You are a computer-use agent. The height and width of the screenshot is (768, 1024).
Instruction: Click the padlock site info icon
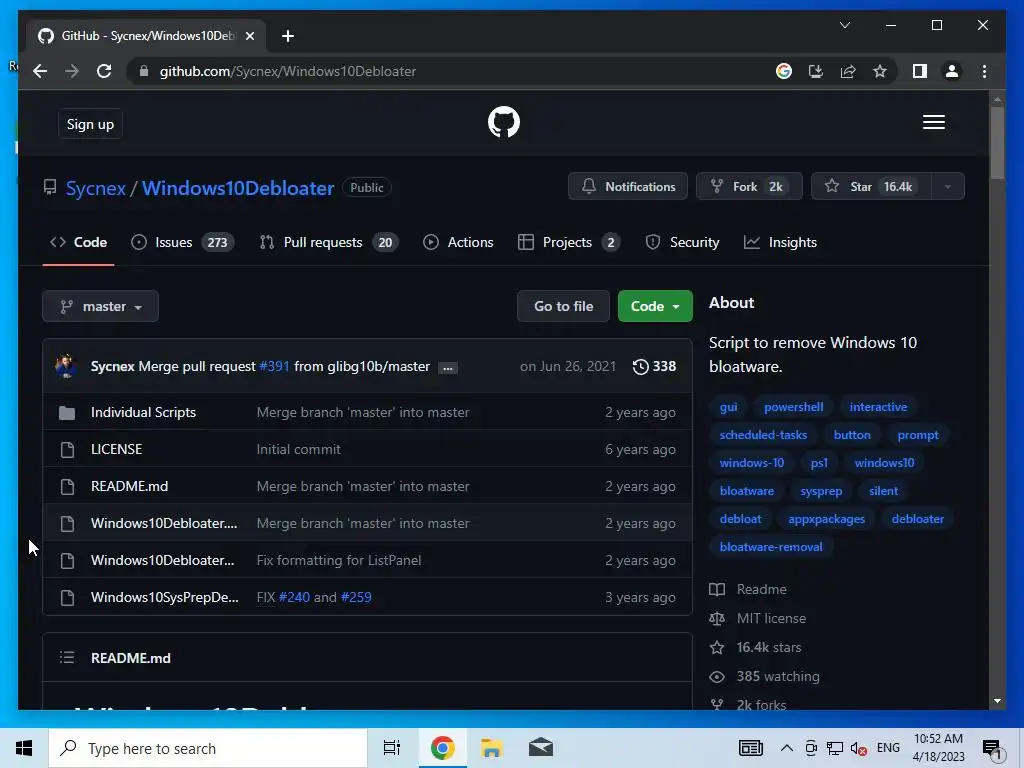click(x=144, y=71)
